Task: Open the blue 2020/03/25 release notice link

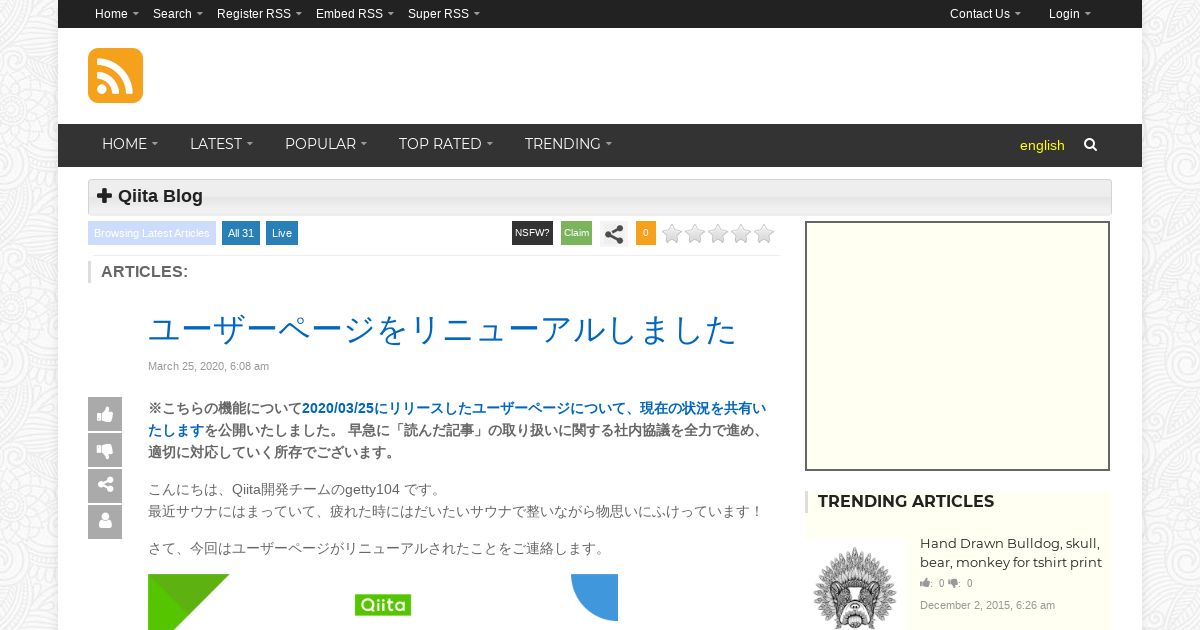Action: pos(457,419)
